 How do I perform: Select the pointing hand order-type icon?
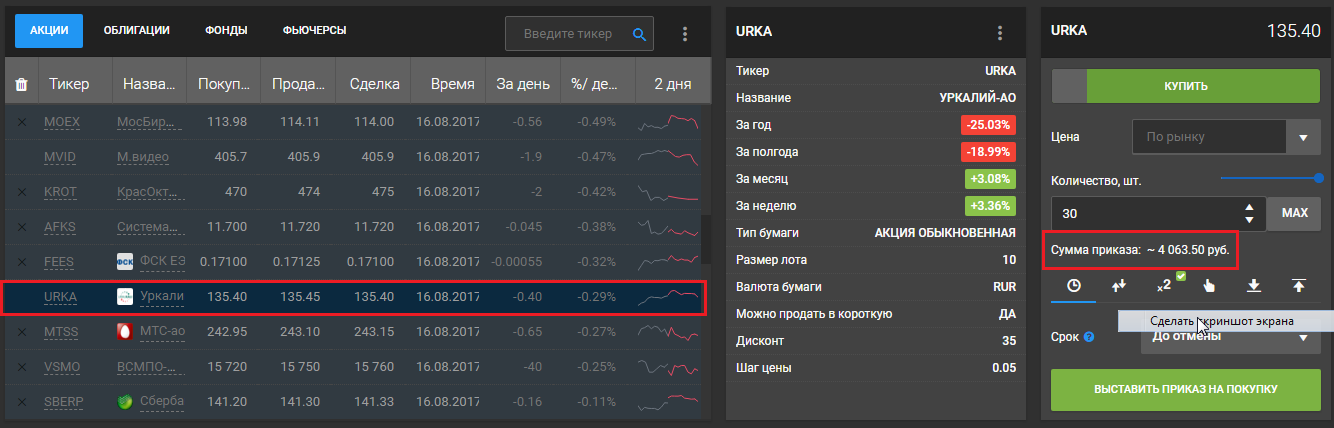click(x=1209, y=286)
